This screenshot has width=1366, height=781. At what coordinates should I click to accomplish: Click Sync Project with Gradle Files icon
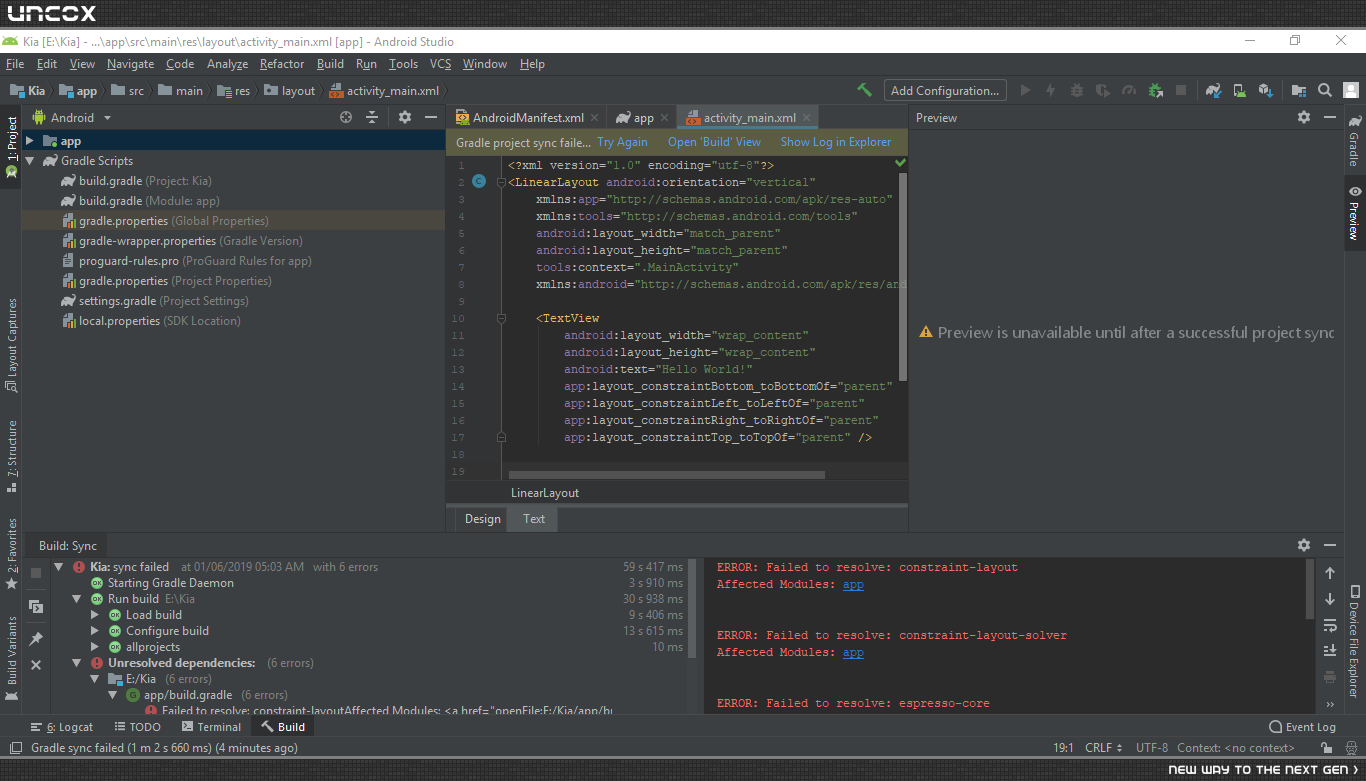click(x=1213, y=90)
